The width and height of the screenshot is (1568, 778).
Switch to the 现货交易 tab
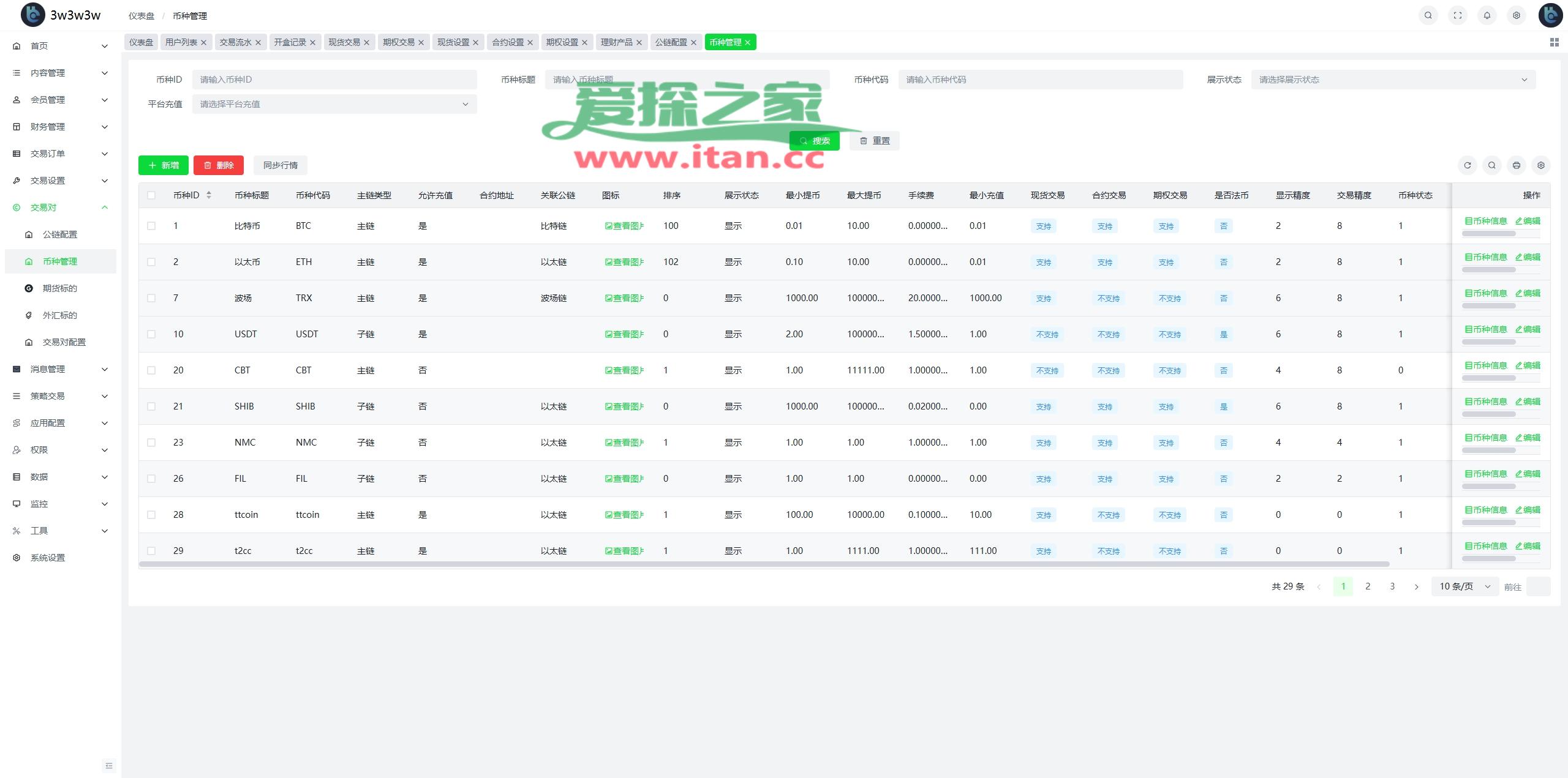(x=344, y=42)
